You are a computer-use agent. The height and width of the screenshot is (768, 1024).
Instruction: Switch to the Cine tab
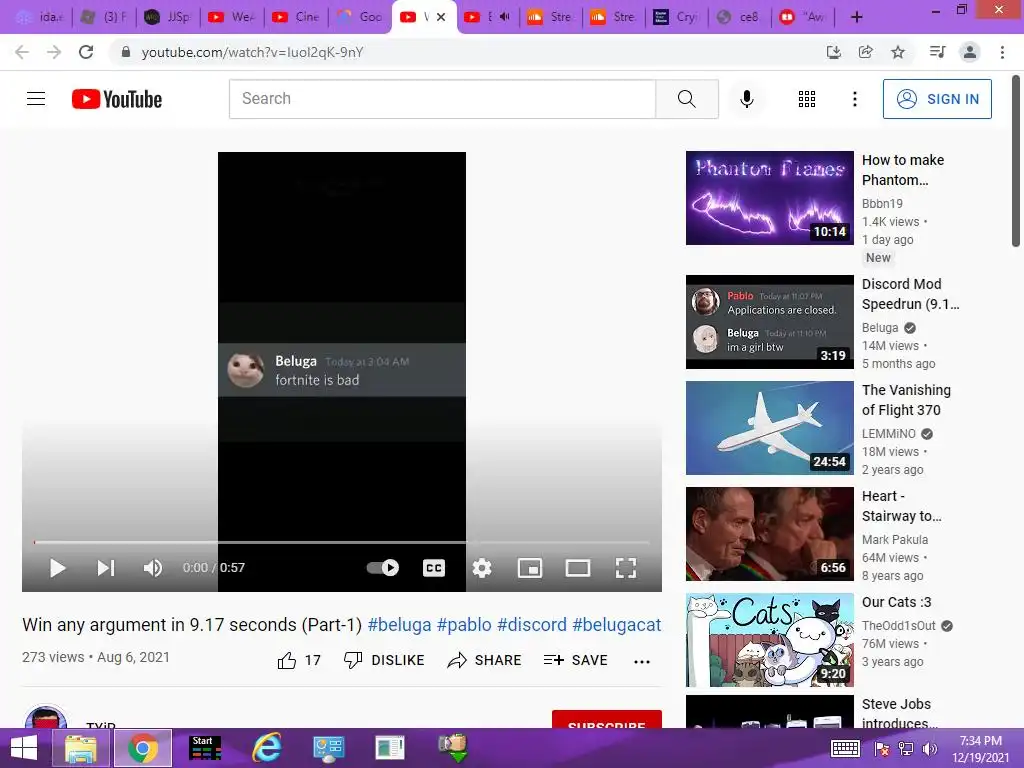[x=295, y=17]
